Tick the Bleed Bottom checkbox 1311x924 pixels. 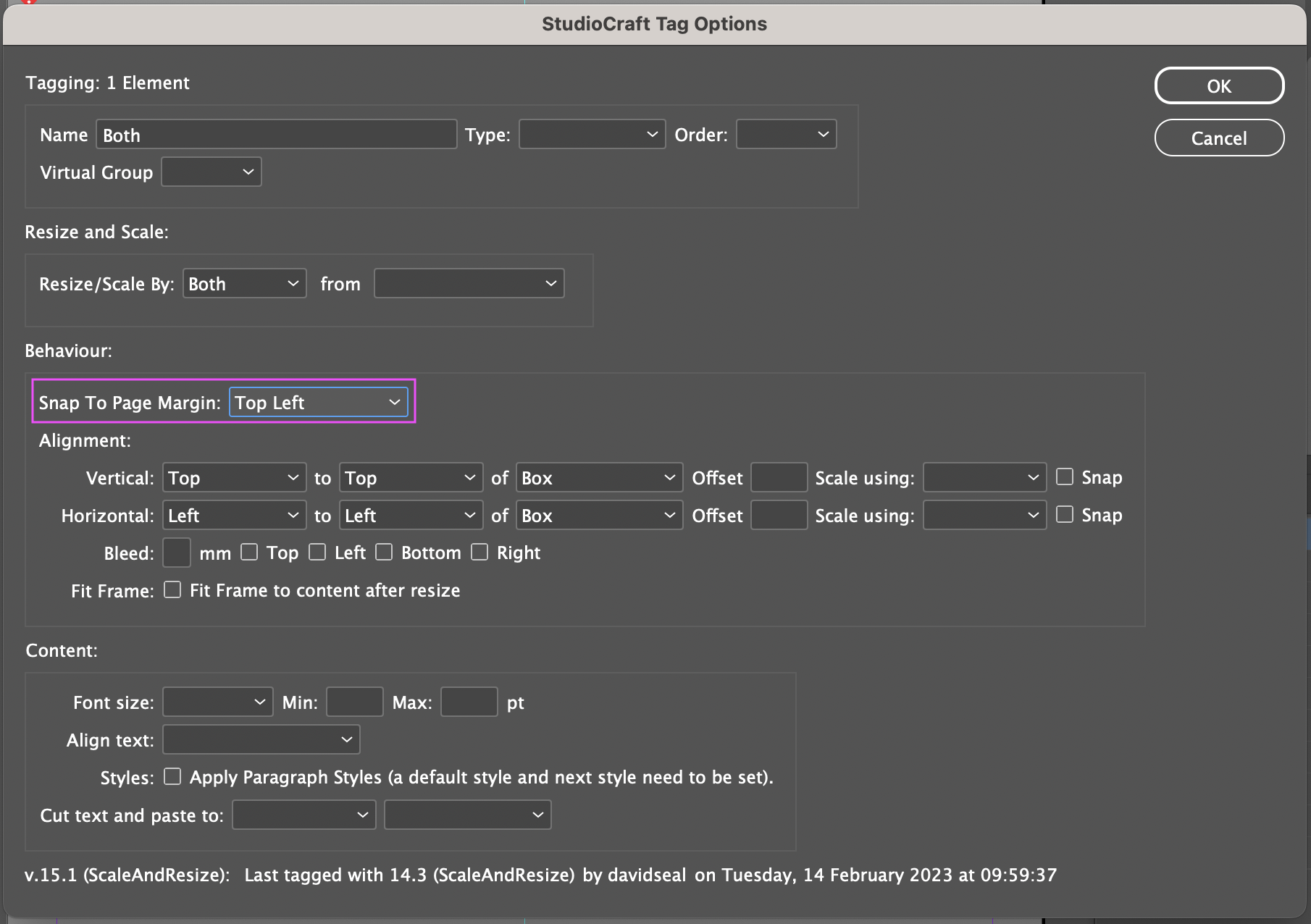pyautogui.click(x=384, y=552)
